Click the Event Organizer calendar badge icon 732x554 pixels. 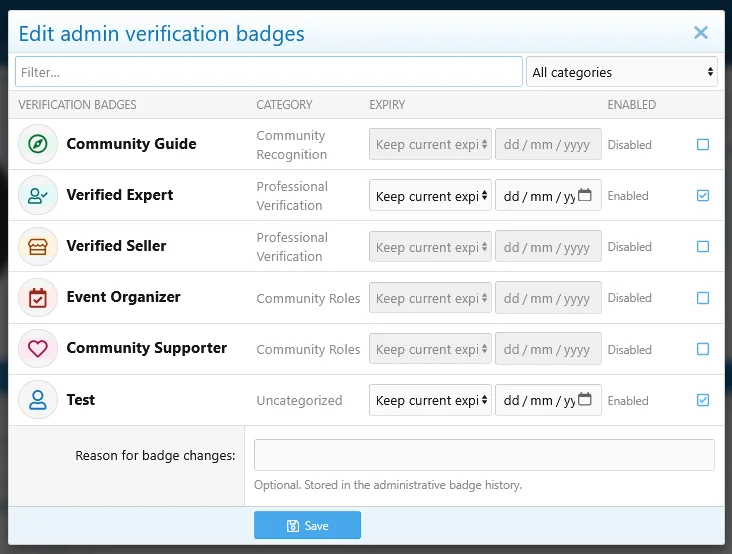pyautogui.click(x=38, y=298)
